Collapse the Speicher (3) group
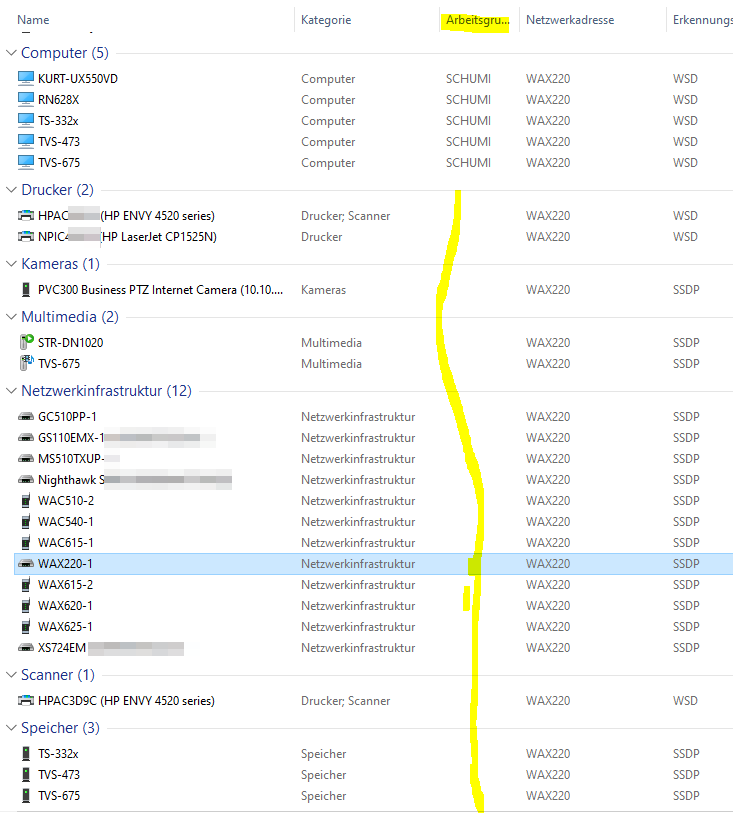 11,727
